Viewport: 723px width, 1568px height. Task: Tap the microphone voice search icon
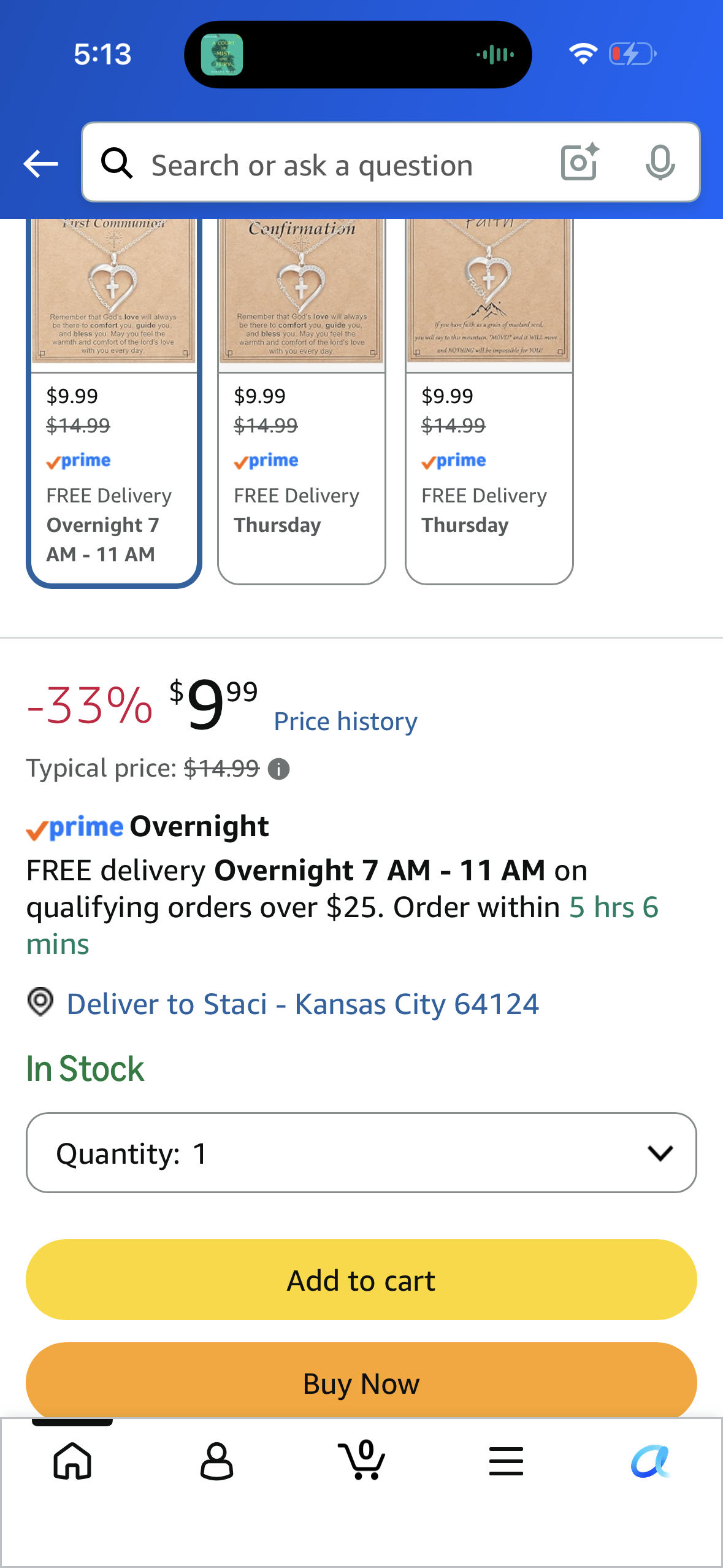(660, 163)
